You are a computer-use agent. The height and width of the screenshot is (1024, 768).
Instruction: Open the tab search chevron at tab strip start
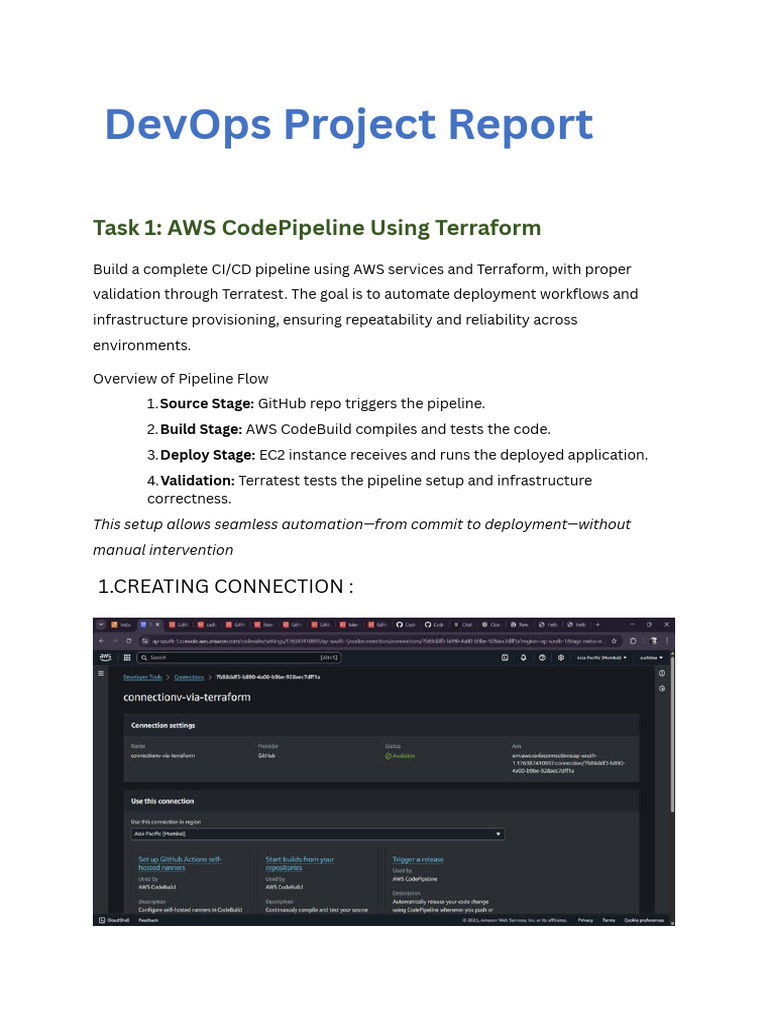pyautogui.click(x=101, y=625)
